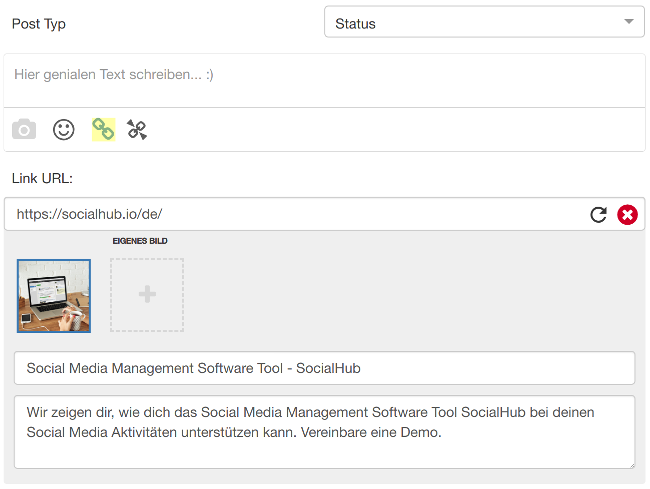650x489 pixels.
Task: Remove the link with red X icon
Action: point(627,215)
